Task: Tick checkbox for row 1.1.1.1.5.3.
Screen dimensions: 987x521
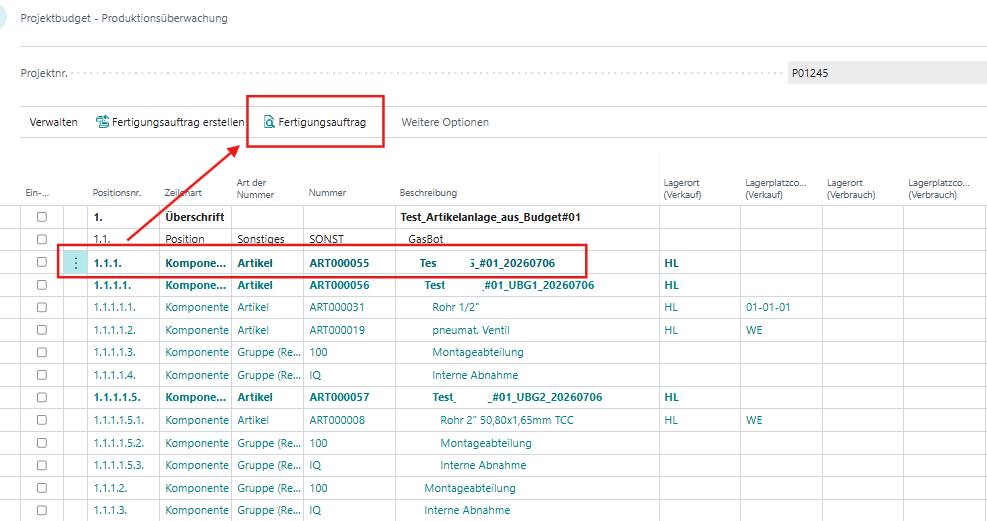Action: pos(42,465)
